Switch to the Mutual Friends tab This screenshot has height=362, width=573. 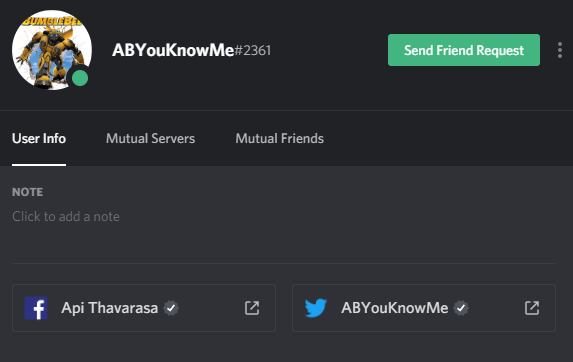pos(280,138)
